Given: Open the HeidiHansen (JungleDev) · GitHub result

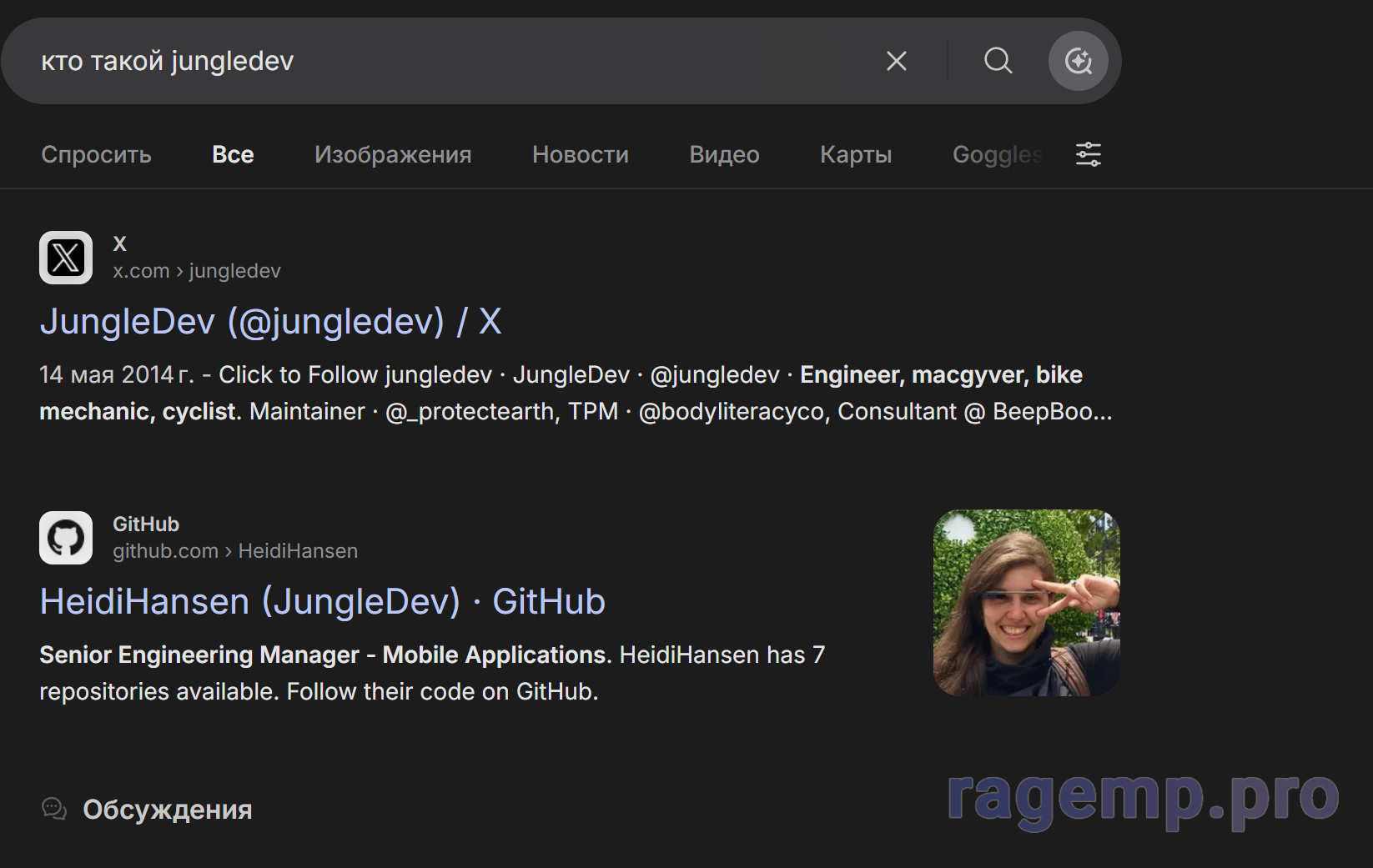Looking at the screenshot, I should pyautogui.click(x=323, y=602).
